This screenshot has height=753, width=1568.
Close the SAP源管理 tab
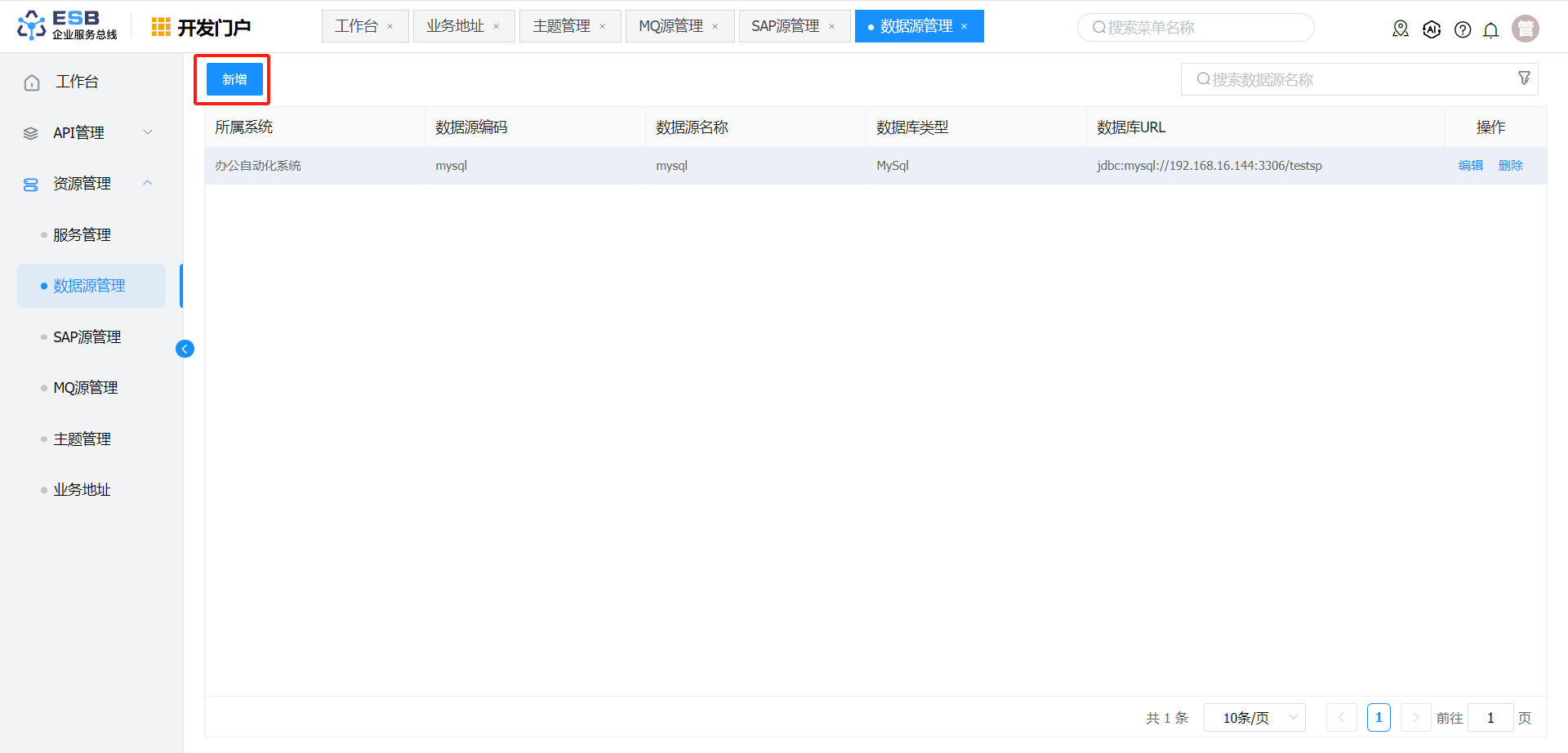click(x=831, y=27)
